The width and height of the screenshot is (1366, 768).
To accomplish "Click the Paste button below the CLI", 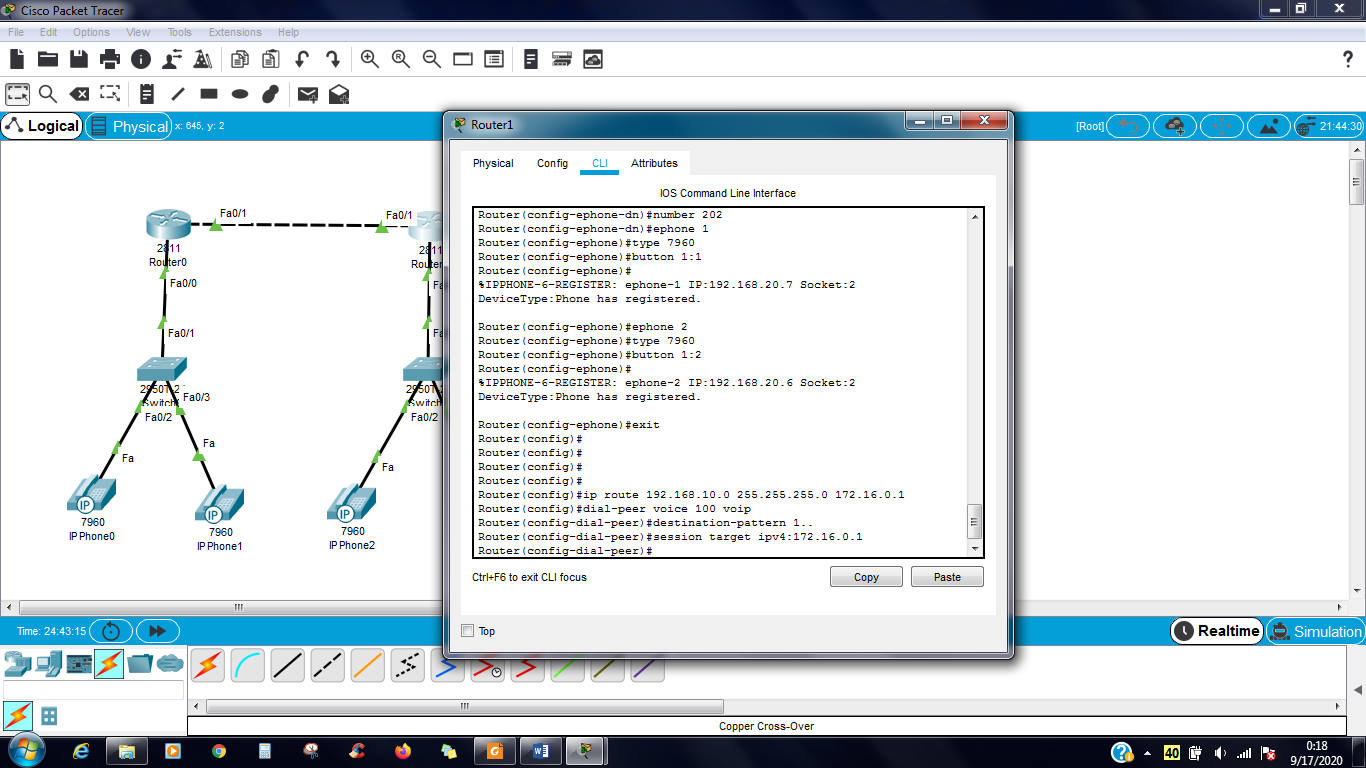I will click(x=947, y=577).
